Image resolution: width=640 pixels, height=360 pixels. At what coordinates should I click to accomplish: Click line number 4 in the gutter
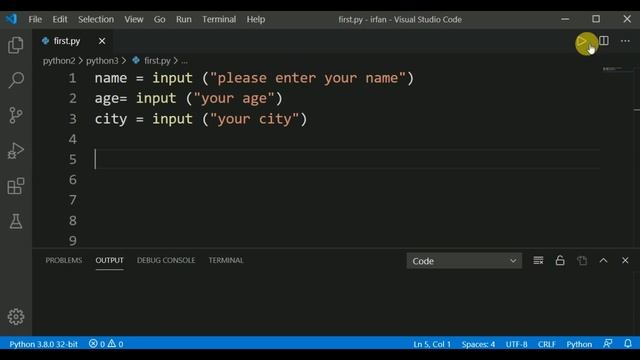[73, 139]
